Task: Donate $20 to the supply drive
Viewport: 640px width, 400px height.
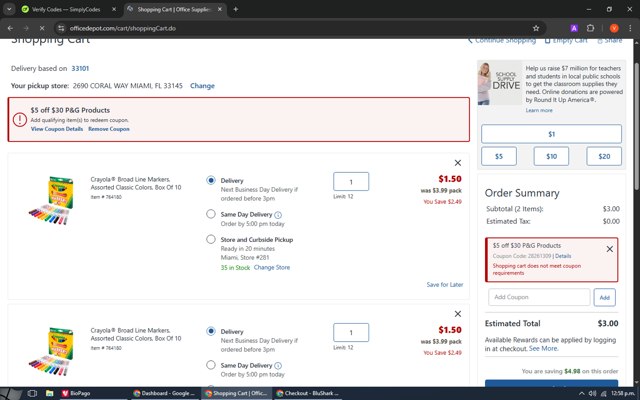Action: point(604,156)
